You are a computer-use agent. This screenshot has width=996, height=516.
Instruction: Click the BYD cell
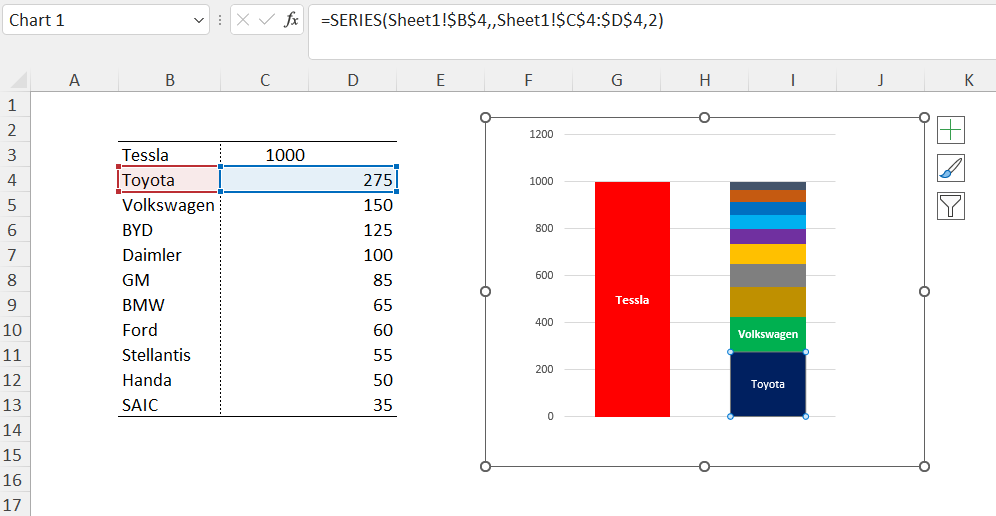(170, 230)
